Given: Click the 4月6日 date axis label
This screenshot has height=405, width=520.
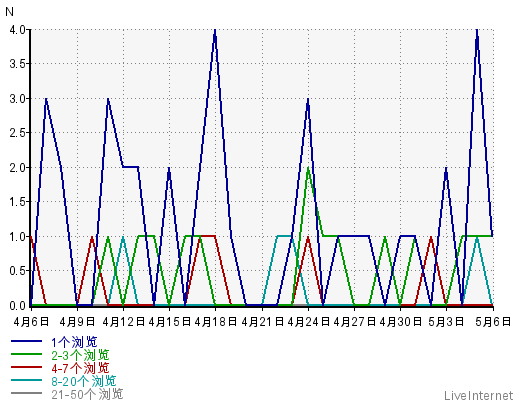Looking at the screenshot, I should pyautogui.click(x=31, y=321).
